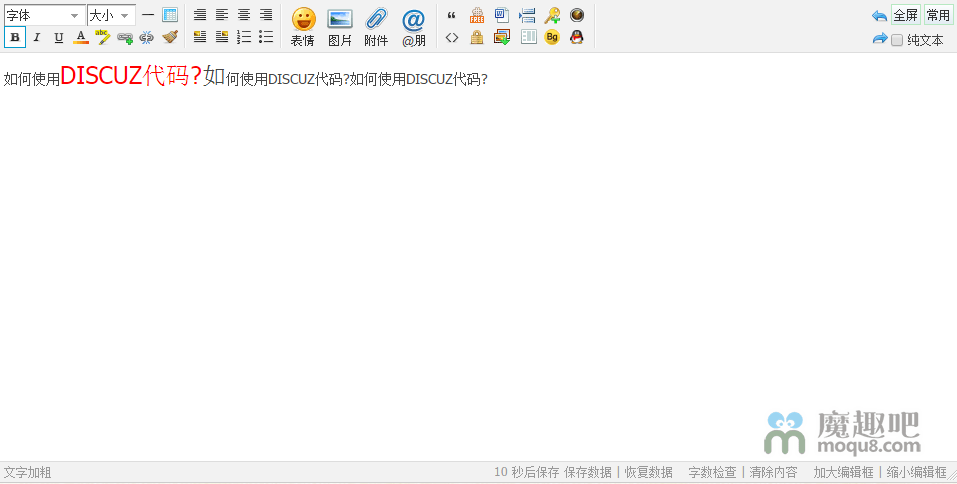The height and width of the screenshot is (484, 957).
Task: Center align the text
Action: coord(244,15)
